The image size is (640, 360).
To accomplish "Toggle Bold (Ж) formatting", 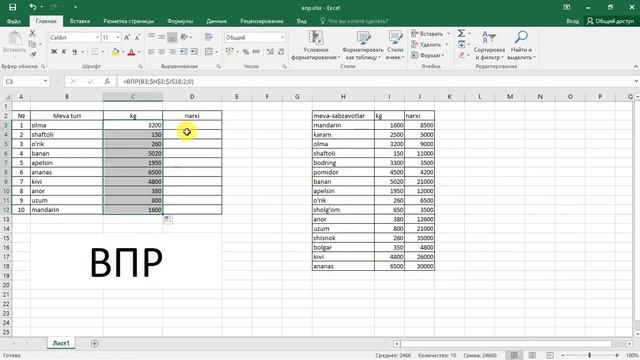I will pyautogui.click(x=54, y=52).
